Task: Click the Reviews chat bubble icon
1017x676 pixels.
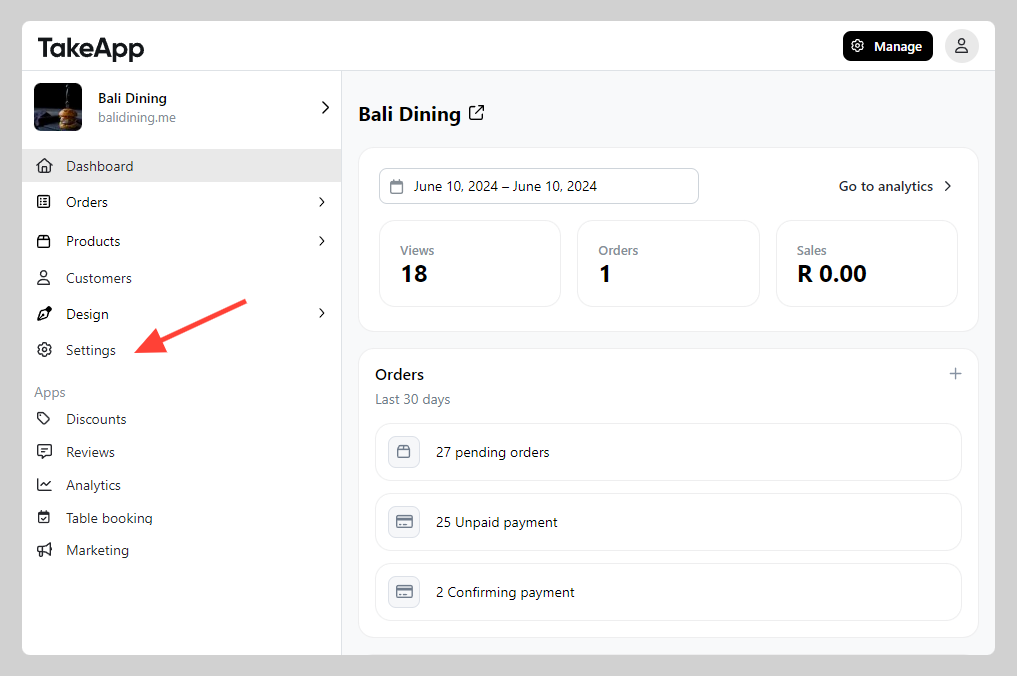Action: (x=44, y=452)
